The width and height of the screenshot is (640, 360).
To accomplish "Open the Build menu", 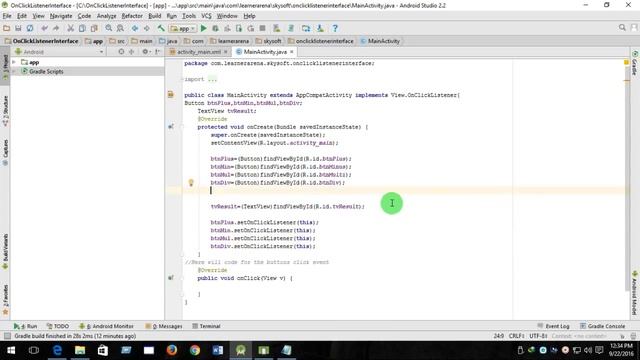I will point(154,16).
